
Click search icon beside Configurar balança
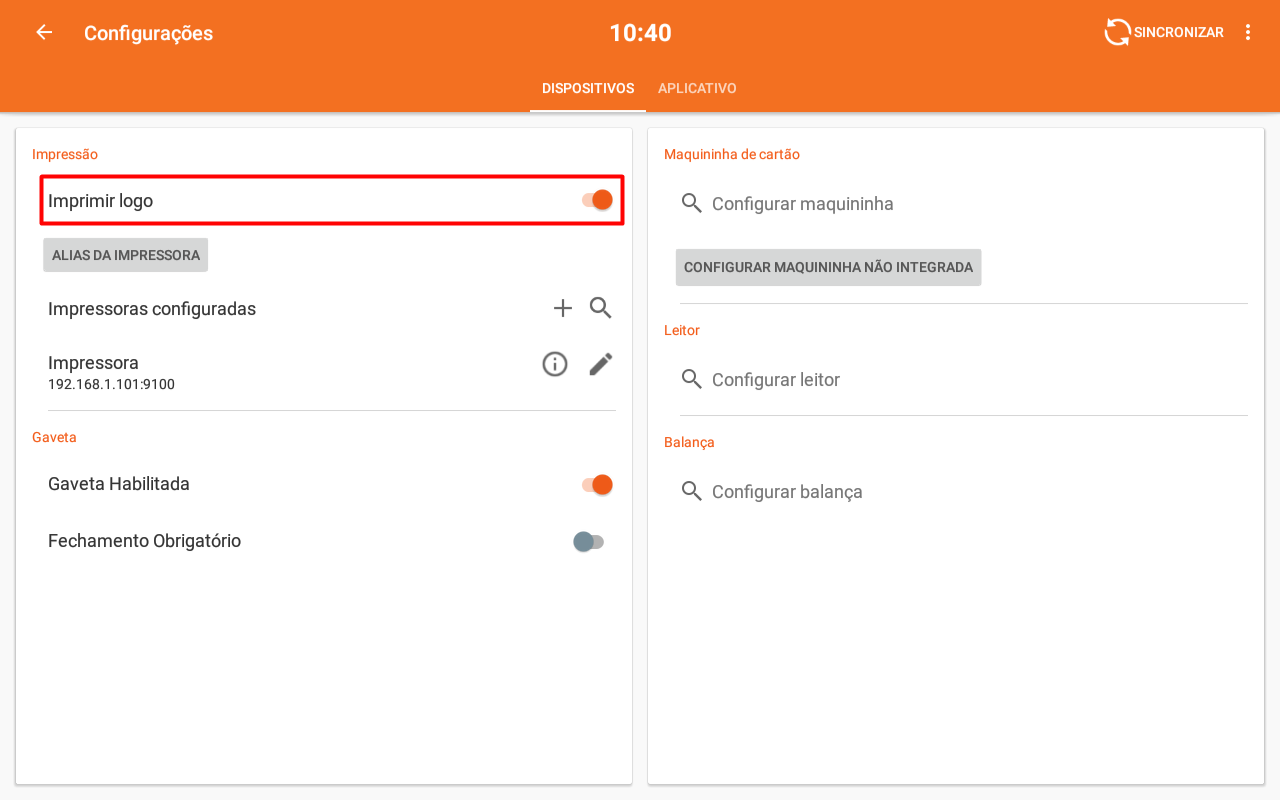[x=692, y=491]
